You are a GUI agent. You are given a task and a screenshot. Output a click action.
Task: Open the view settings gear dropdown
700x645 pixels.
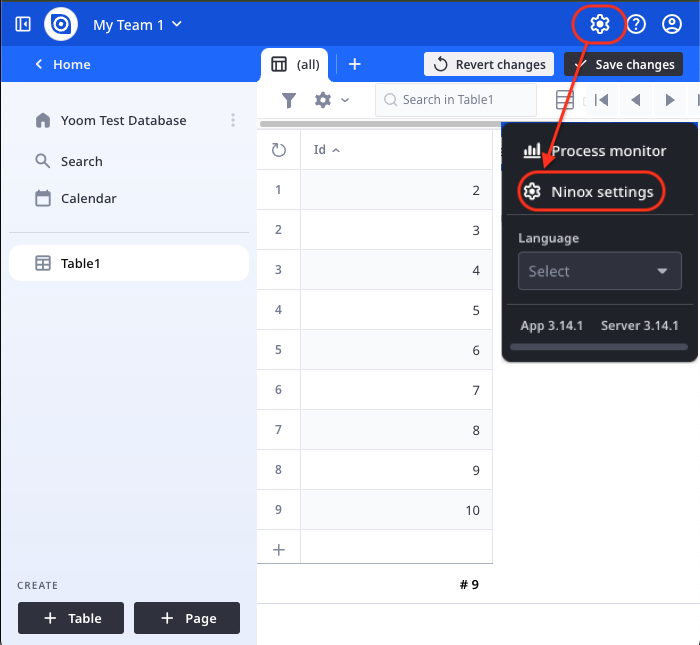pyautogui.click(x=331, y=100)
